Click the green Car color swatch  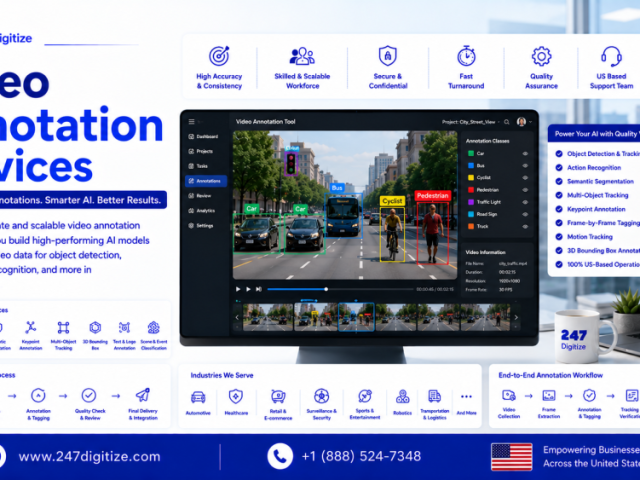pos(471,153)
